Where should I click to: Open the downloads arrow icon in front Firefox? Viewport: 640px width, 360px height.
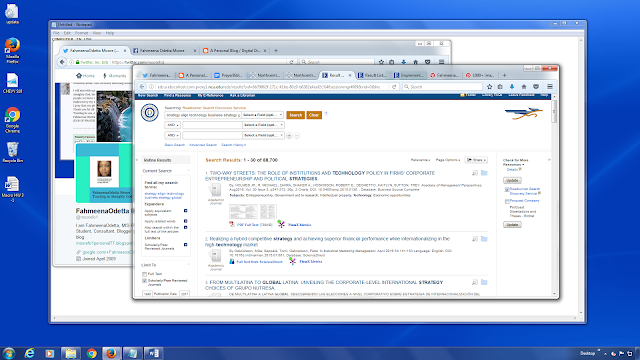512,87
